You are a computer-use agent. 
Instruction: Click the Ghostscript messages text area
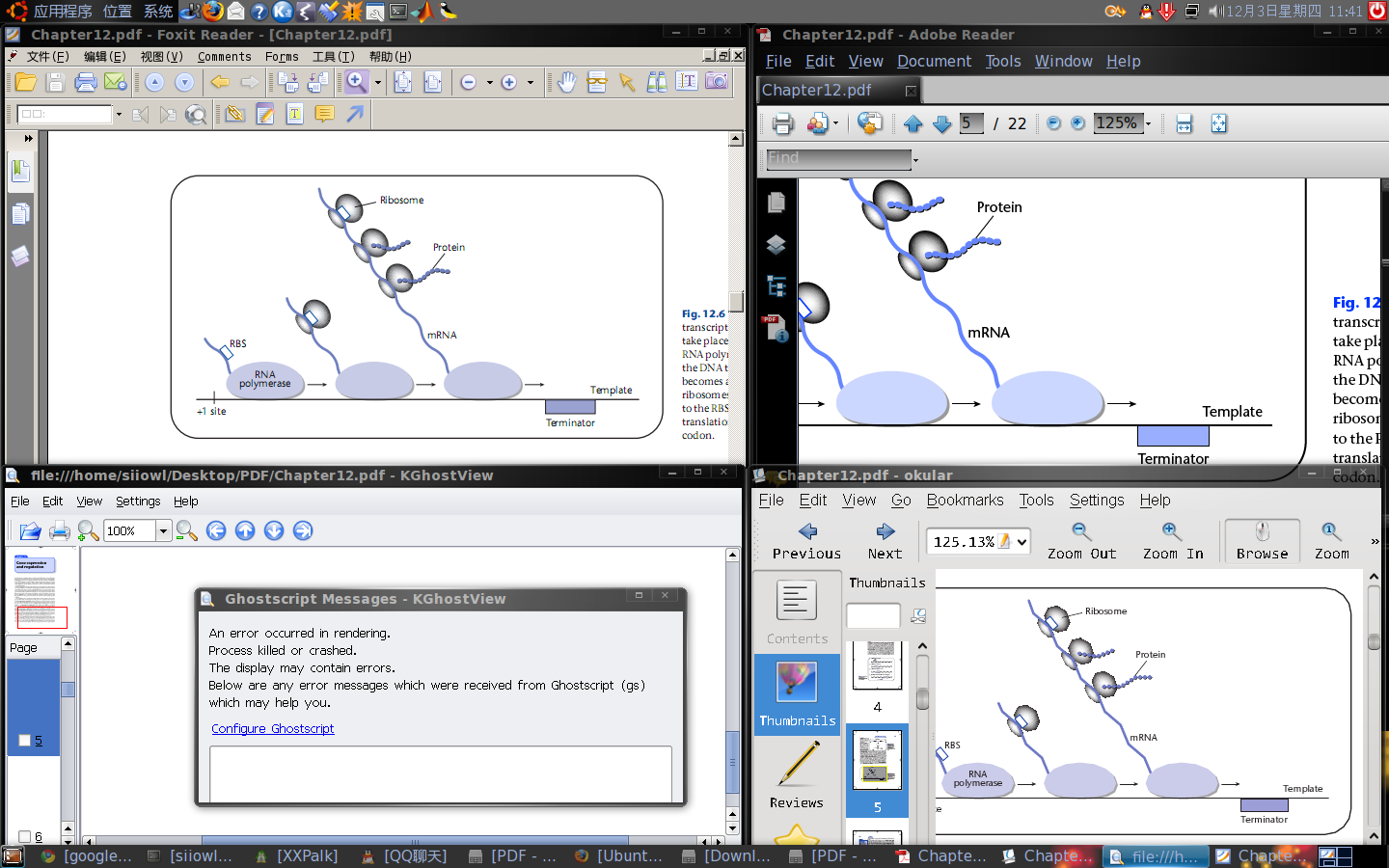441,773
